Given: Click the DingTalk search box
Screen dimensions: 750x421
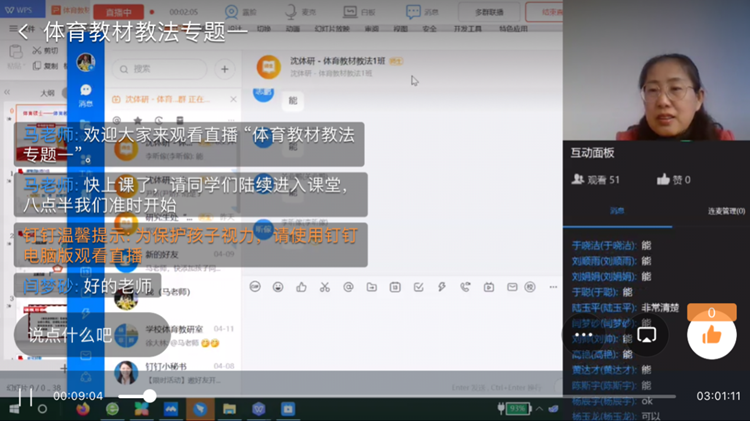Looking at the screenshot, I should click(160, 69).
